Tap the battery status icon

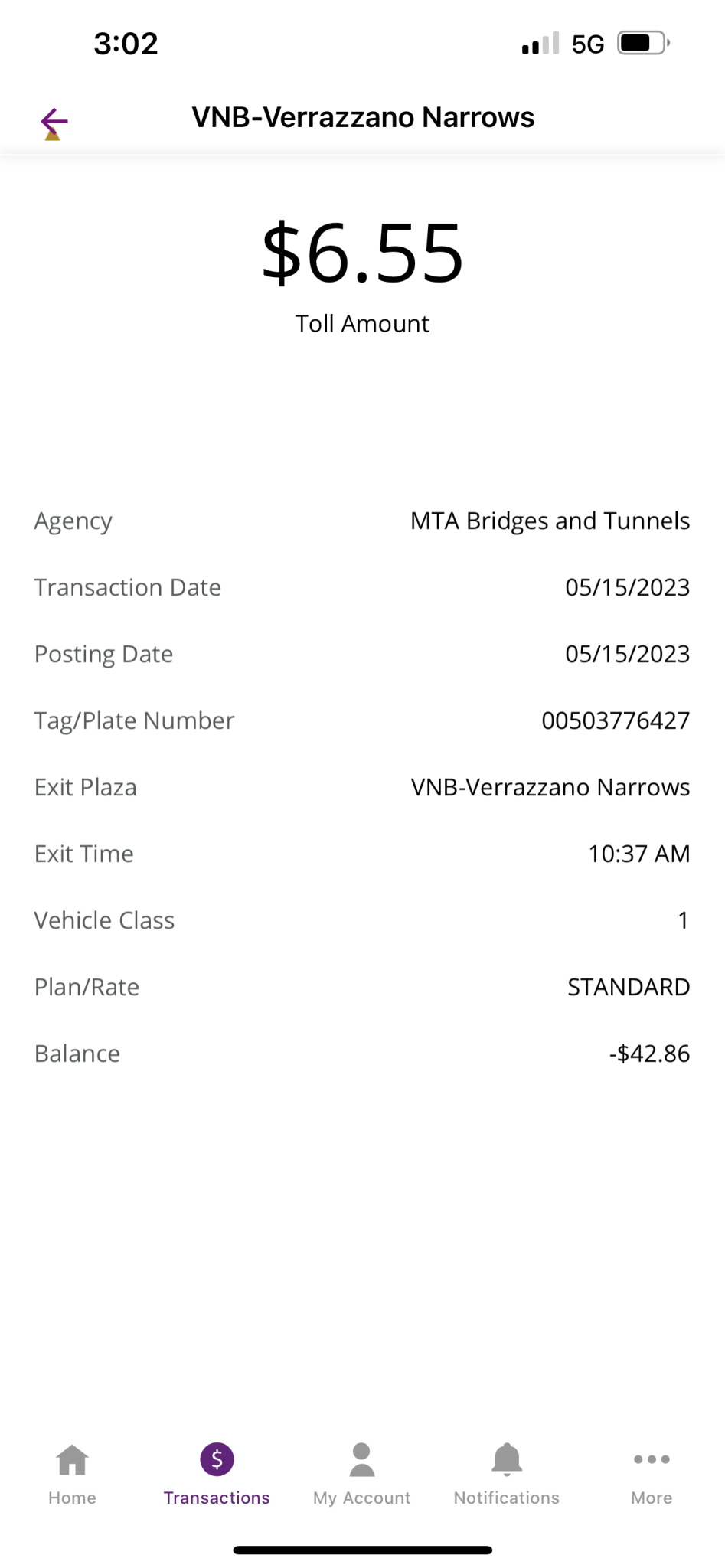pos(643,44)
